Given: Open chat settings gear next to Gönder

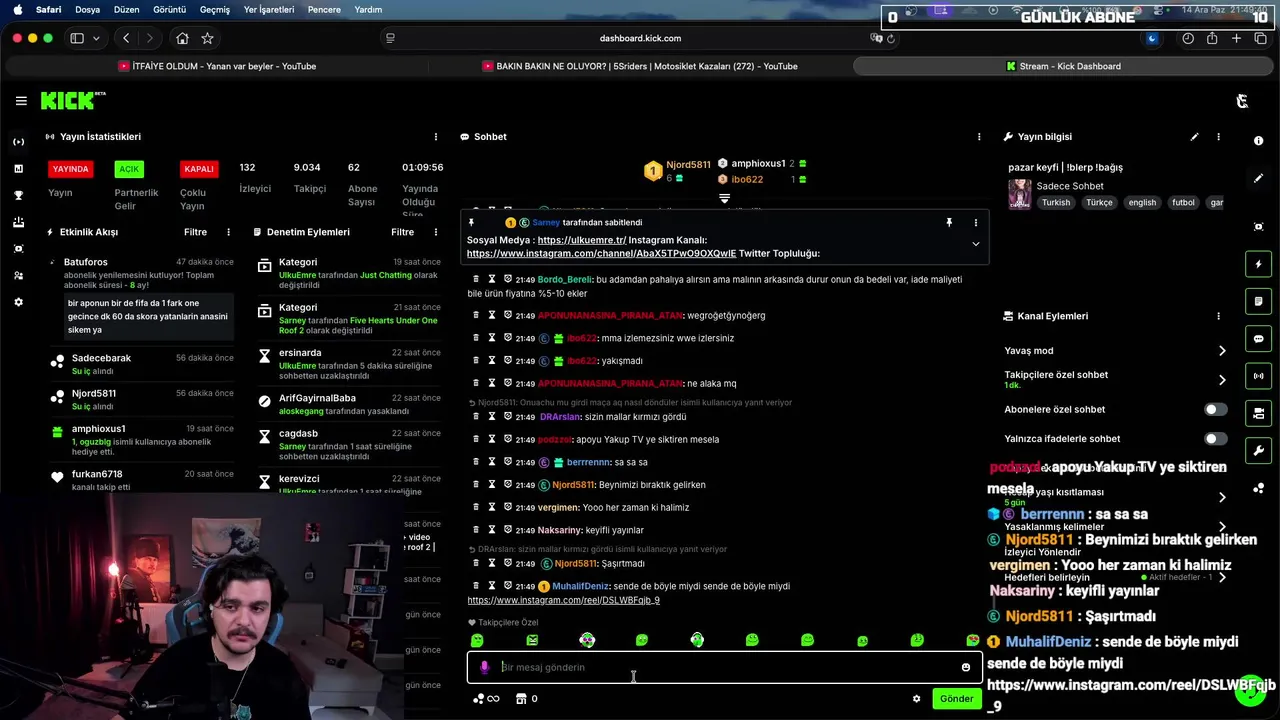Looking at the screenshot, I should [x=916, y=699].
